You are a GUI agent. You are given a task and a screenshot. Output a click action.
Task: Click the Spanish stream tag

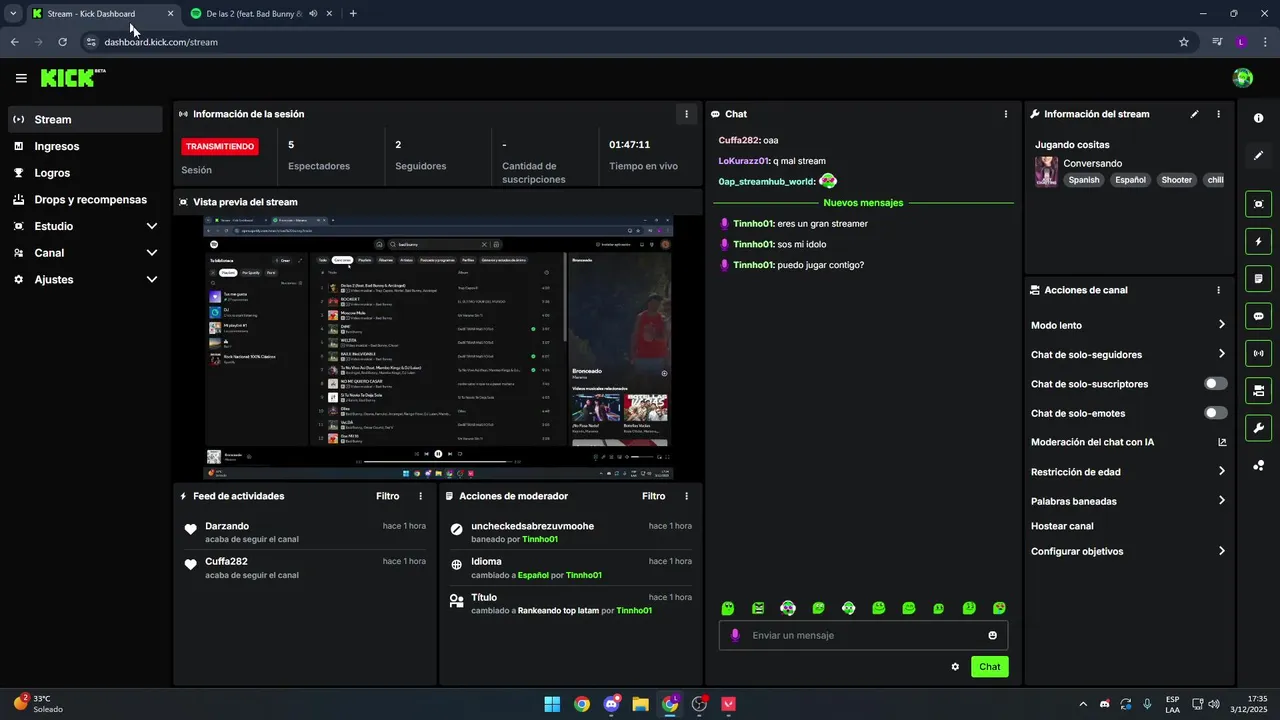(1083, 180)
